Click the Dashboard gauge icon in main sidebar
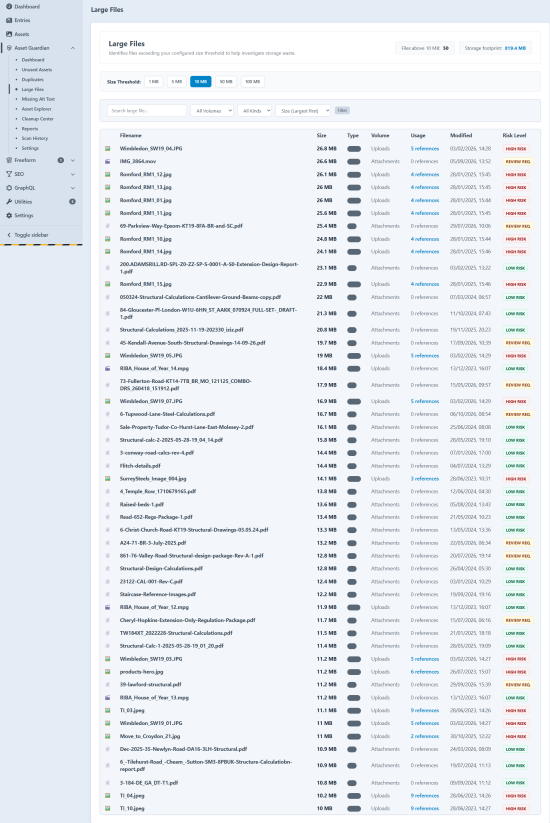Viewport: 550px width, 823px height. coord(9,6)
